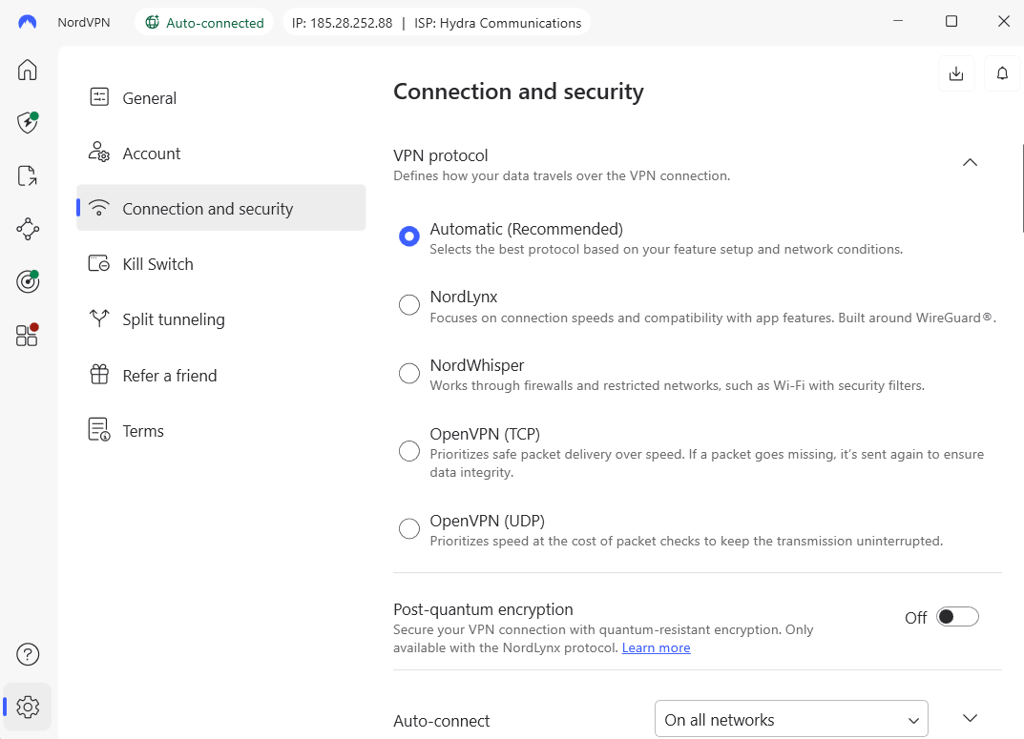Click the General settings icon
Viewport: 1024px width, 739px height.
[99, 97]
